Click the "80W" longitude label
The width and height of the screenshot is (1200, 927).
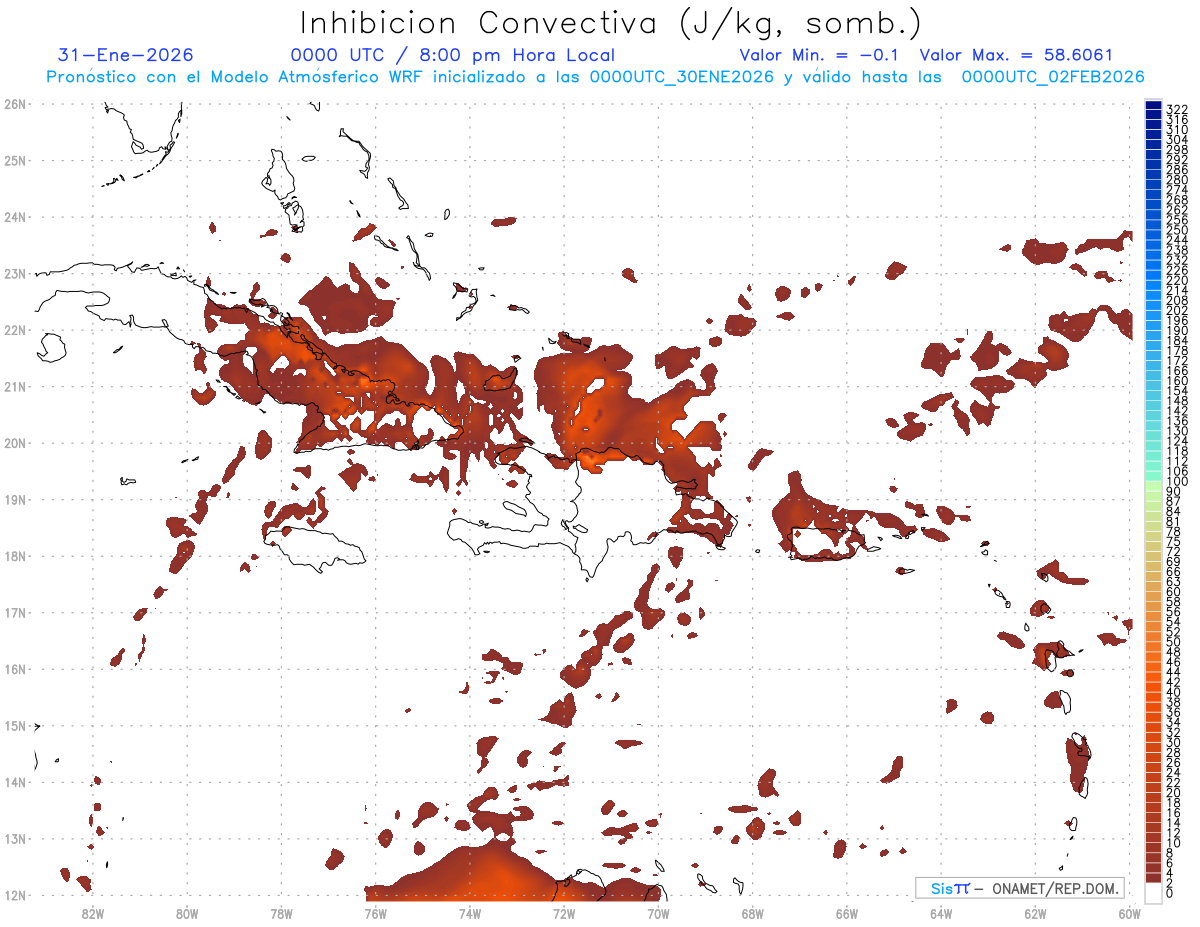click(187, 912)
